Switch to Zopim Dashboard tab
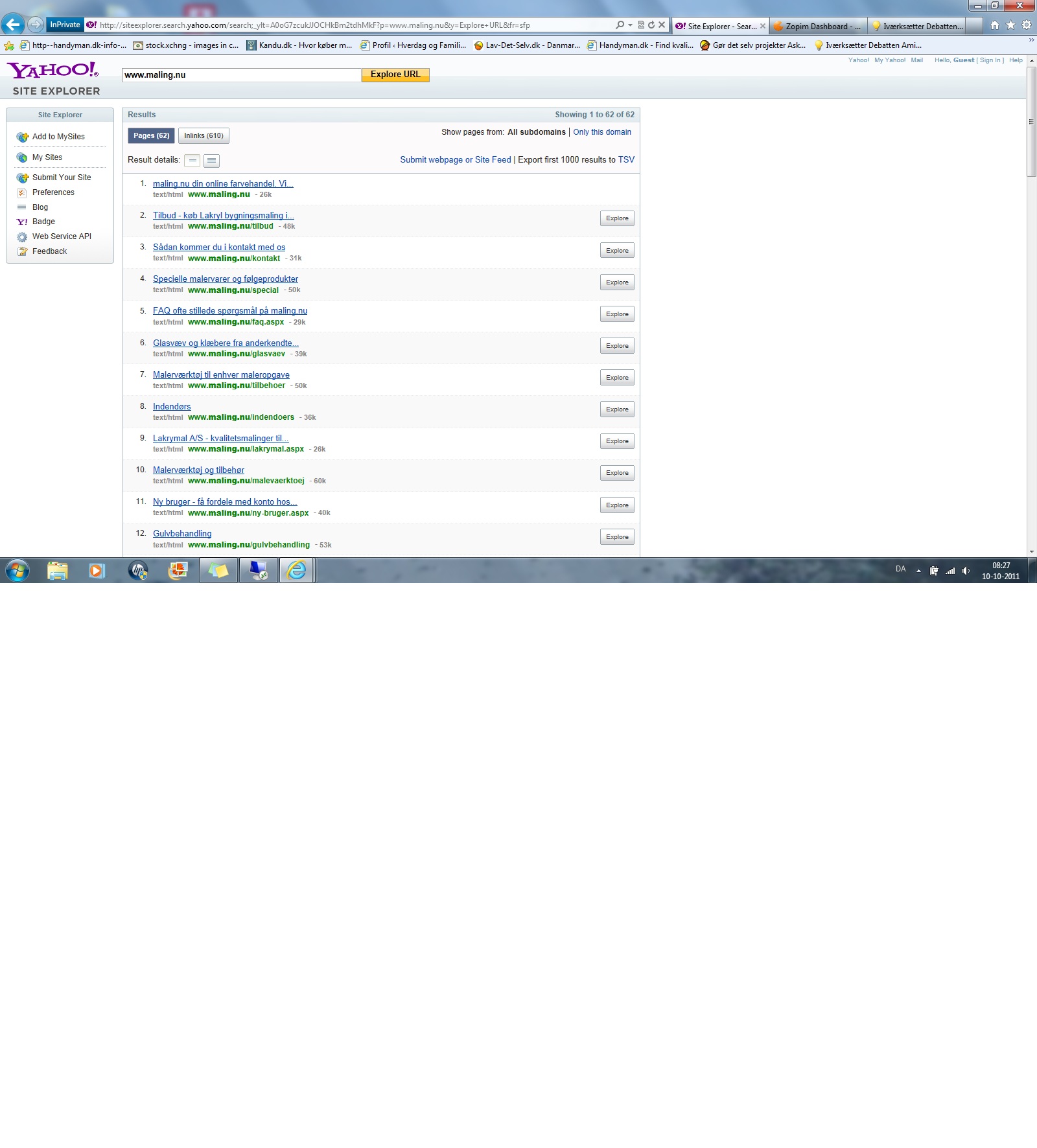Image resolution: width=1037 pixels, height=1148 pixels. tap(818, 27)
